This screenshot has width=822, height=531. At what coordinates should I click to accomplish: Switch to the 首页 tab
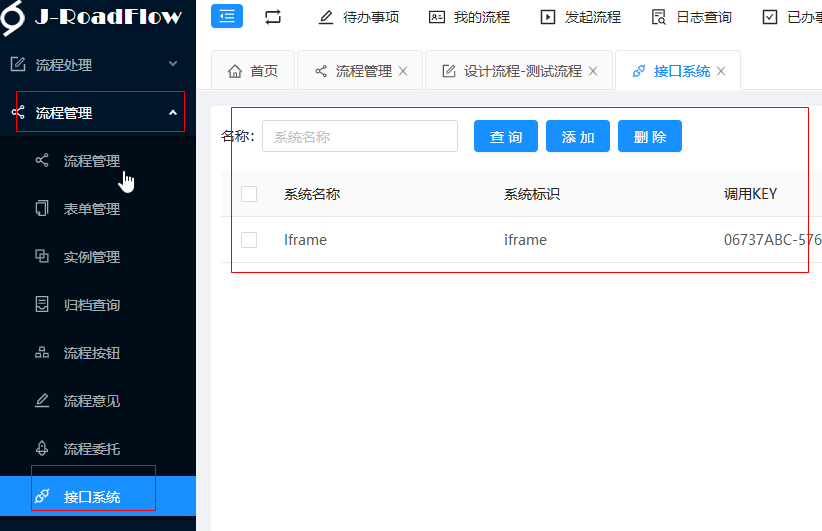click(253, 72)
